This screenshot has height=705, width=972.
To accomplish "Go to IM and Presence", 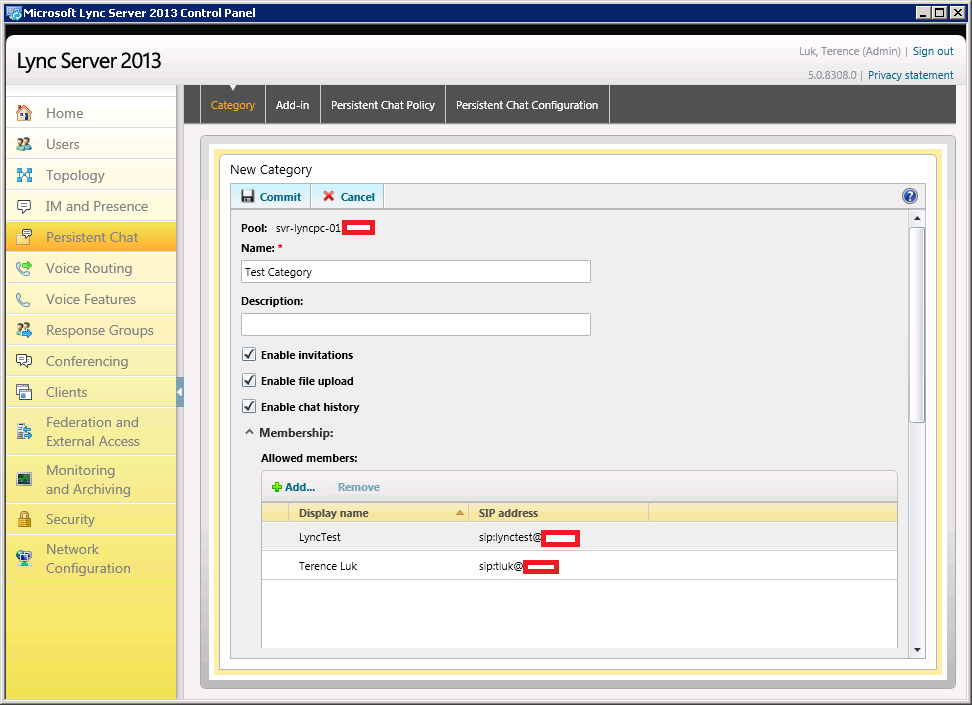I will click(91, 206).
